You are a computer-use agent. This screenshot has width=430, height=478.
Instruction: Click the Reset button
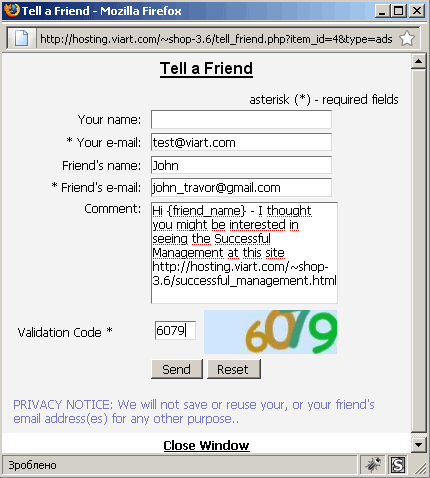point(234,369)
